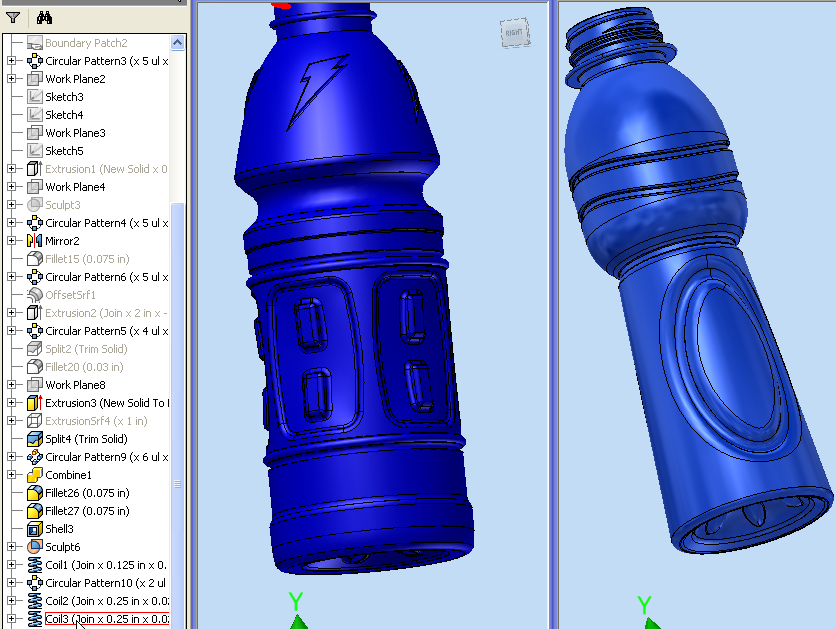This screenshot has width=836, height=629.
Task: Click the Sculpt6 feature icon
Action: 35,547
